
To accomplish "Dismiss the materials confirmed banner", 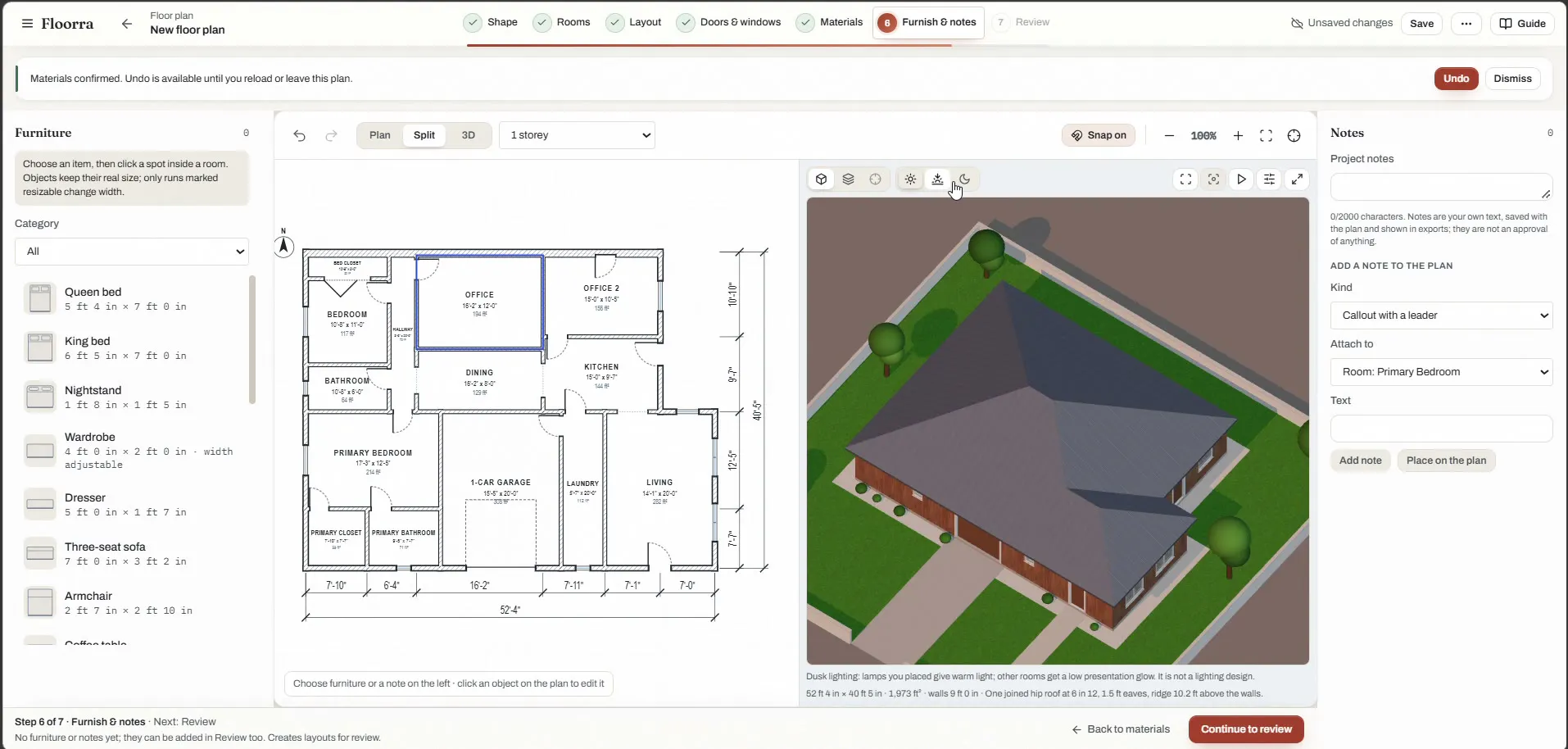I will tap(1512, 79).
